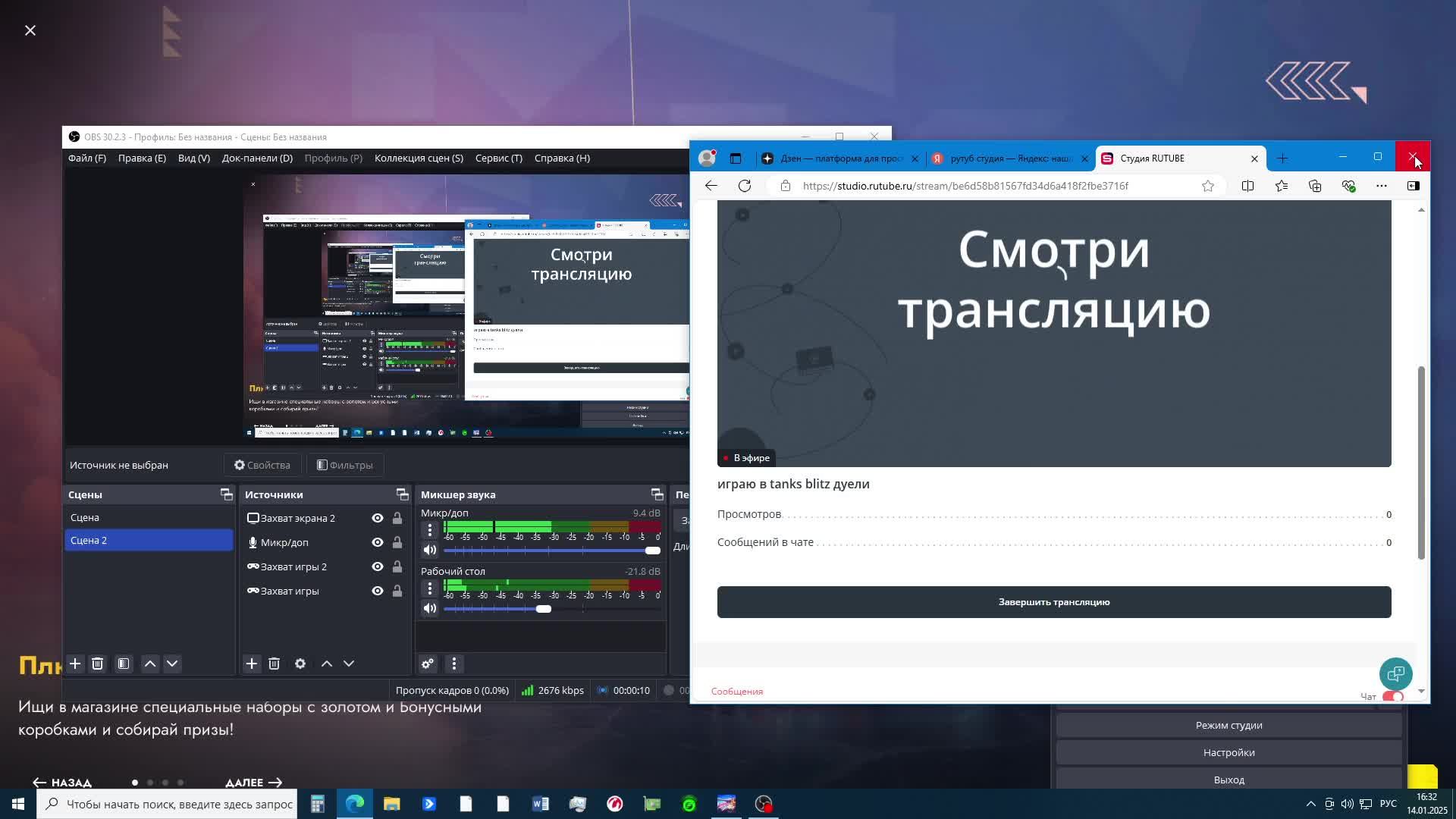Undock the Источники panel
1456x819 pixels.
(x=402, y=494)
